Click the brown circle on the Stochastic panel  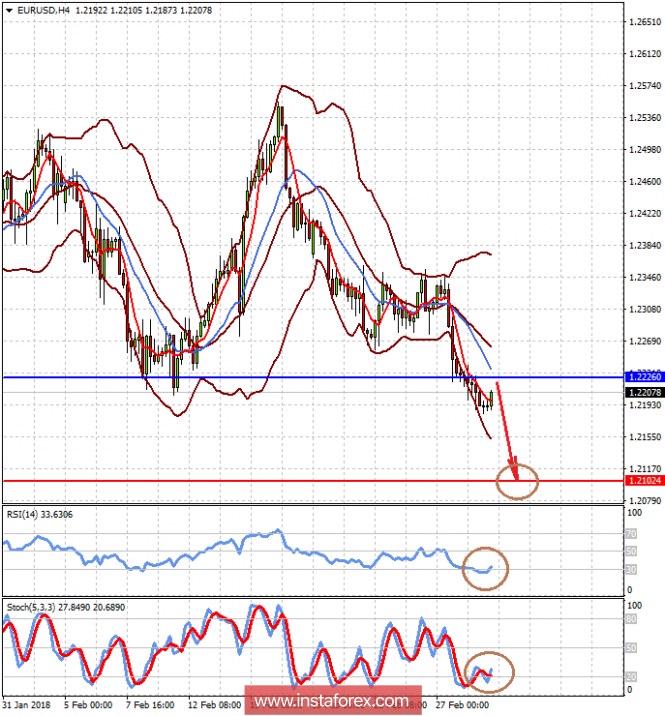(489, 672)
